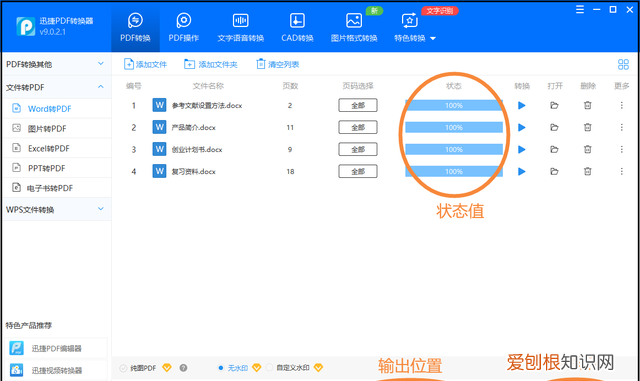Image resolution: width=640 pixels, height=381 pixels.
Task: Open more options for 产品简介.docx
Action: click(622, 127)
